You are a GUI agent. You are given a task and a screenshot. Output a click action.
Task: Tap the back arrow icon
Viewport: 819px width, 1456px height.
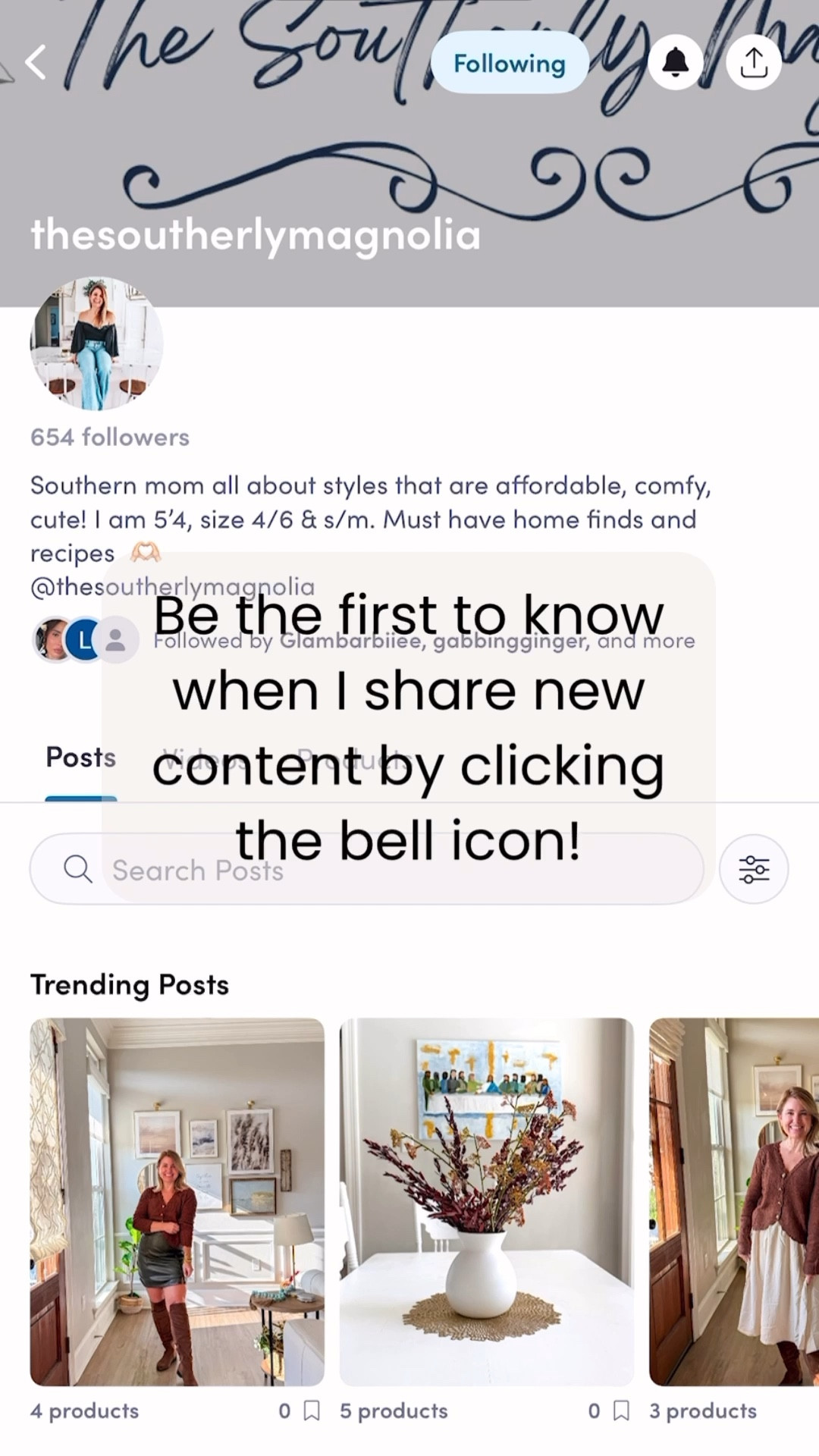click(x=36, y=62)
